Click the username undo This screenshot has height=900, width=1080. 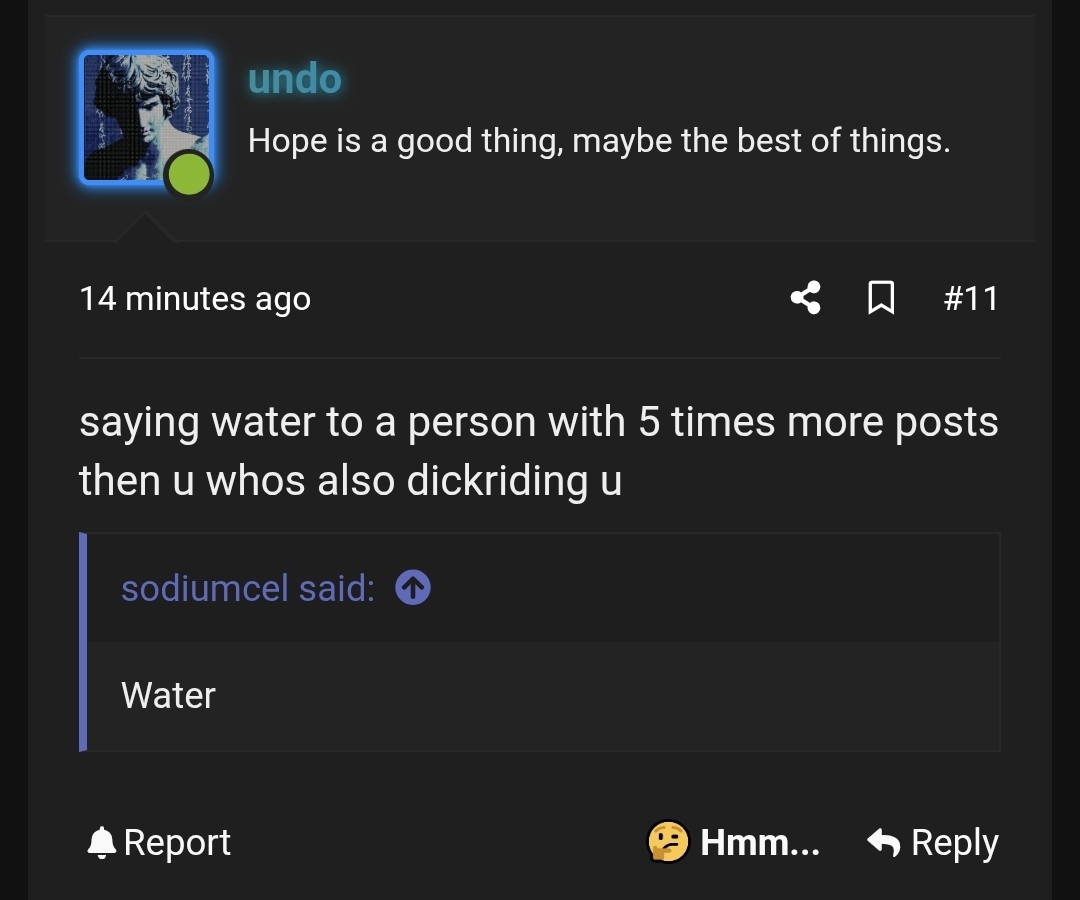tap(294, 78)
